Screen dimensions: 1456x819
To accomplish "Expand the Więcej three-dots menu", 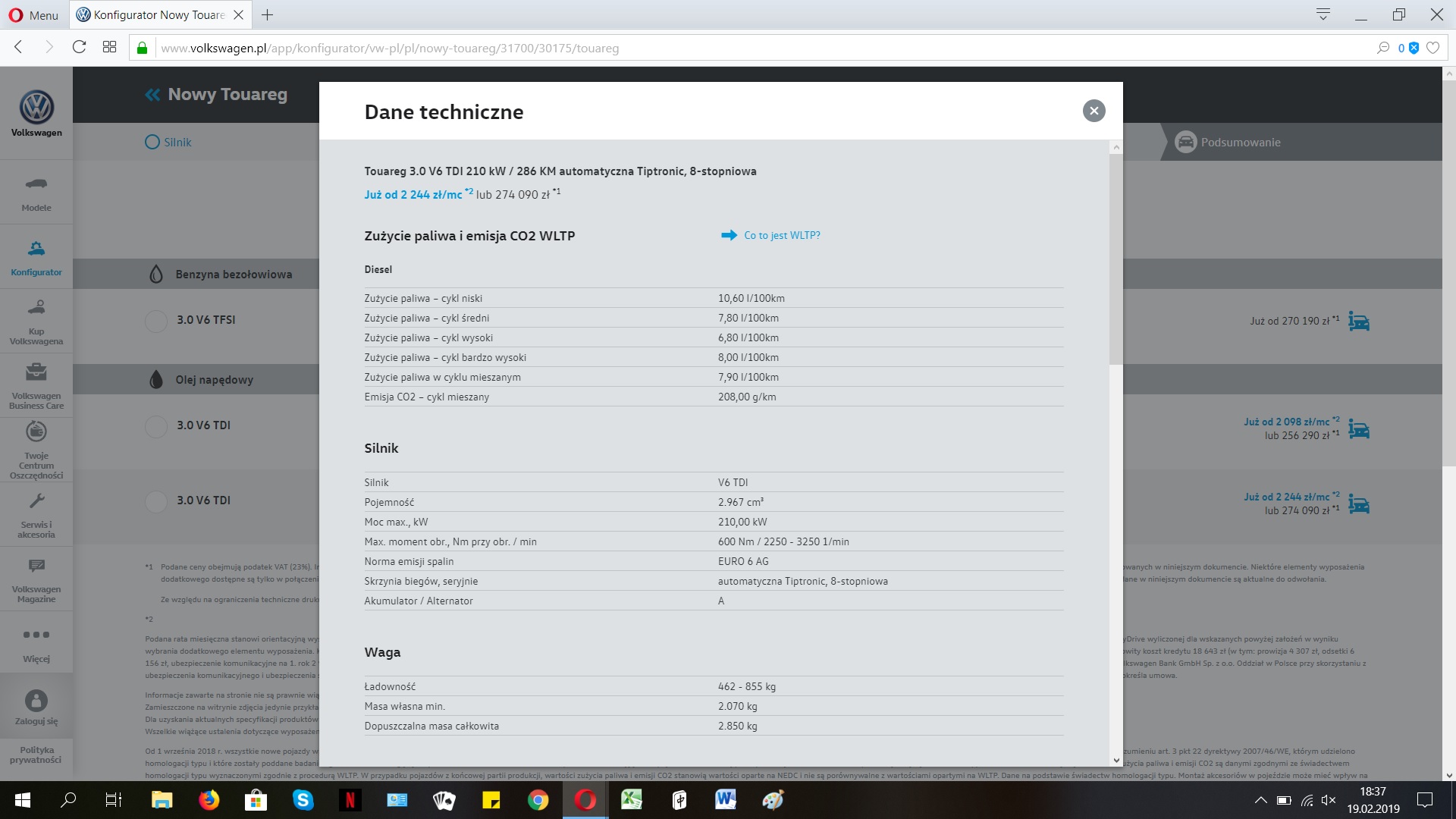I will (36, 635).
